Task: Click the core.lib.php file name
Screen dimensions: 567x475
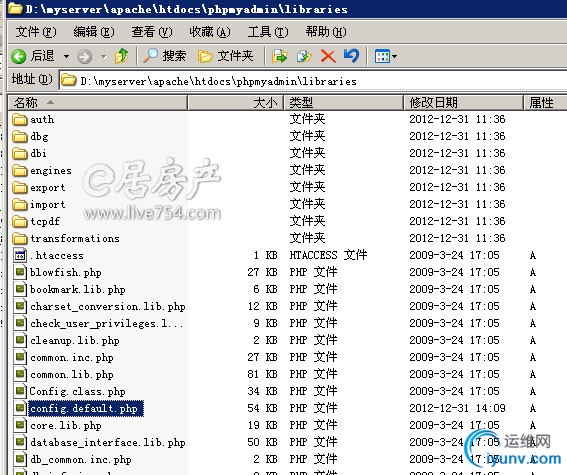Action: [65, 425]
